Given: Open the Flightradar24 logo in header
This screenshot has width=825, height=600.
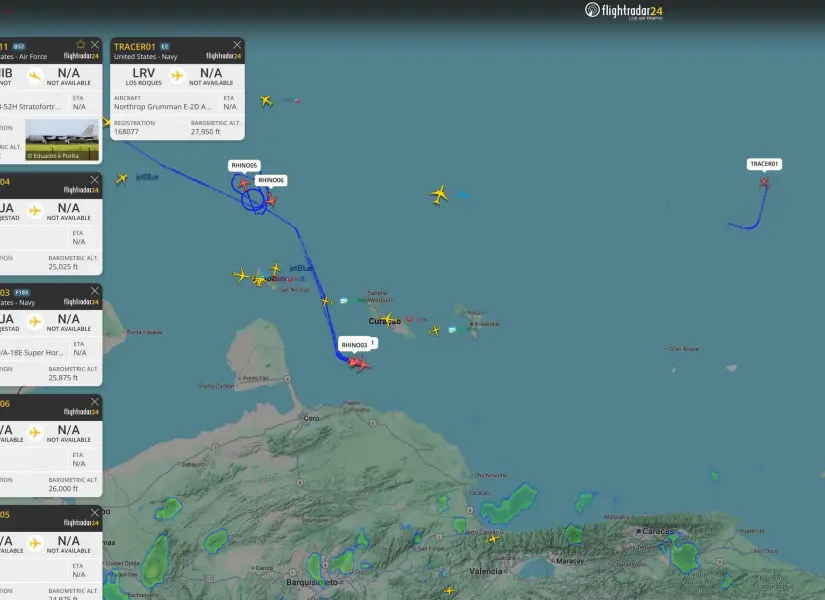Looking at the screenshot, I should [x=624, y=11].
